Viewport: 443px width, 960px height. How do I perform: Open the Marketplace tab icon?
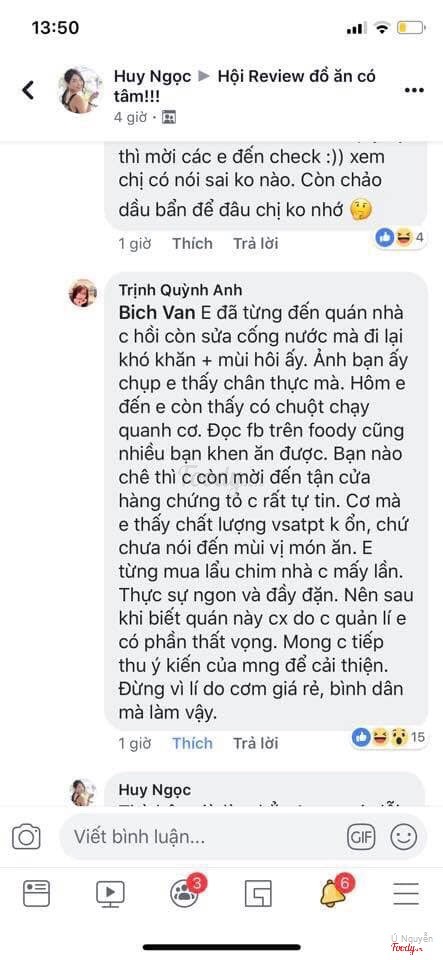click(x=258, y=894)
